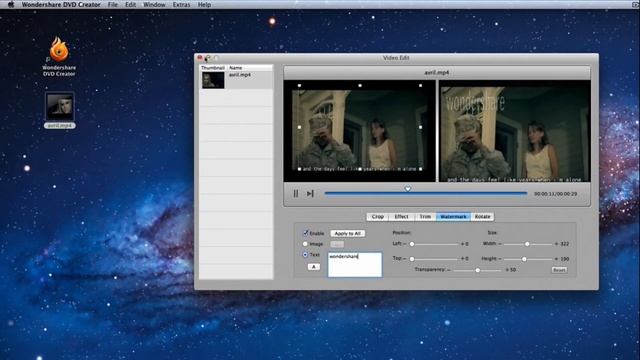Uncheck the Enable watermark checkbox
This screenshot has height=360, width=640.
(x=305, y=233)
